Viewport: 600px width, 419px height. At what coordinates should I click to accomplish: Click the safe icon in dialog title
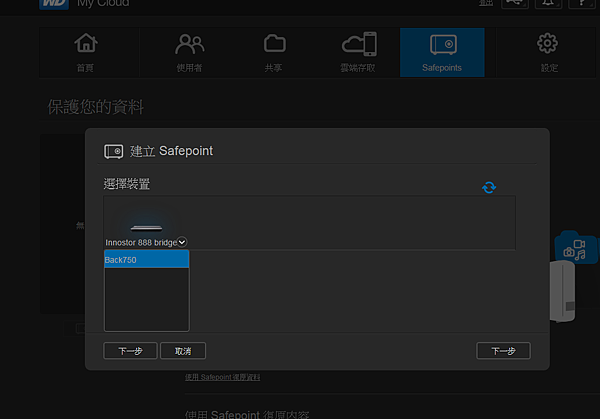(114, 152)
